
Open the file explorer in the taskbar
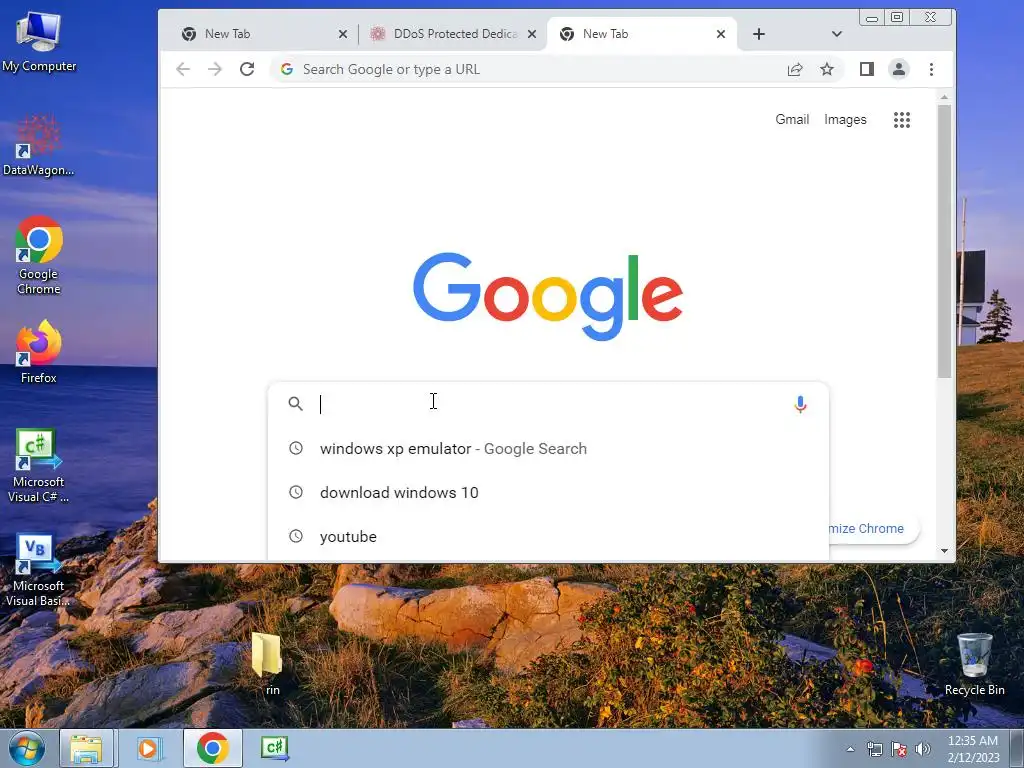[x=87, y=748]
